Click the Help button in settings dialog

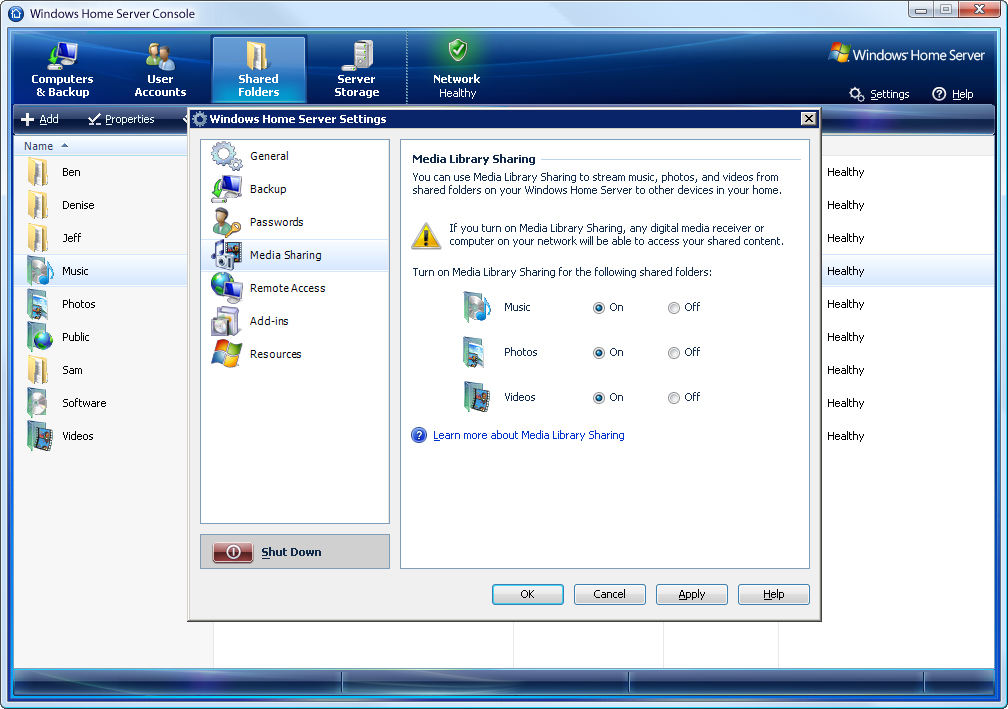tap(773, 594)
